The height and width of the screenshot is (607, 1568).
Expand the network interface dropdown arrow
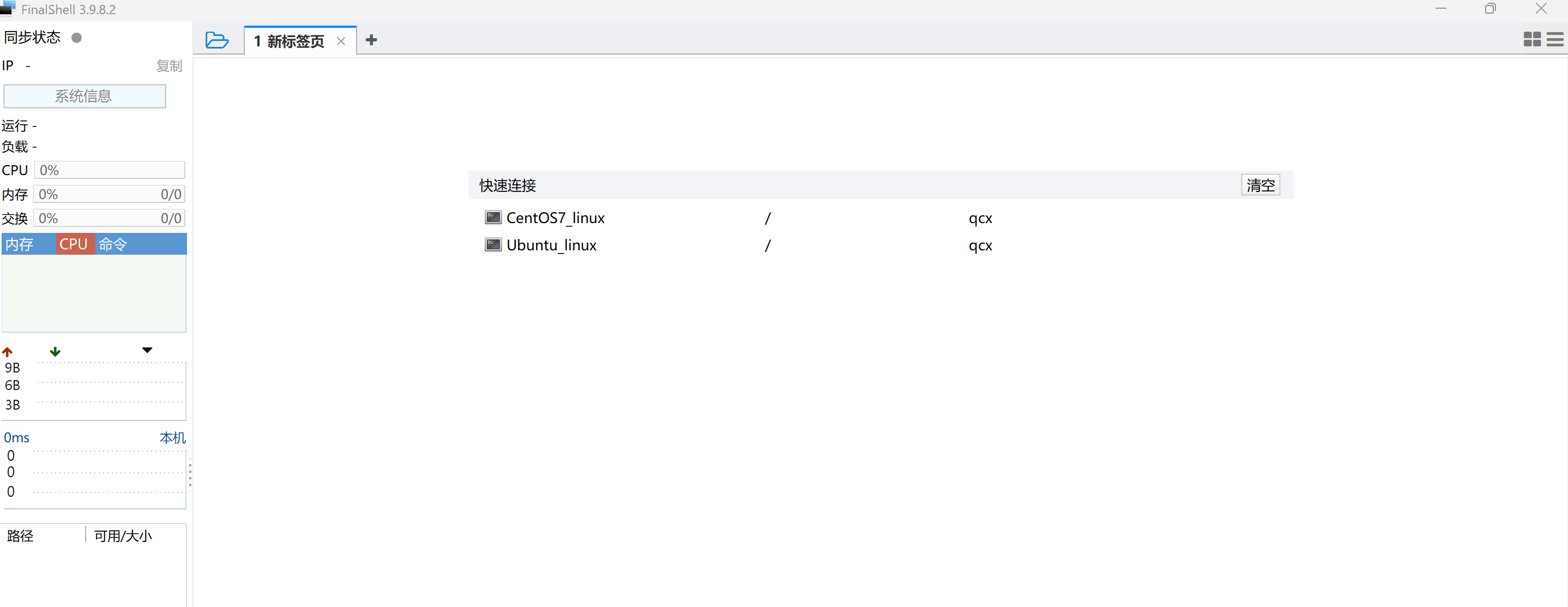(147, 350)
